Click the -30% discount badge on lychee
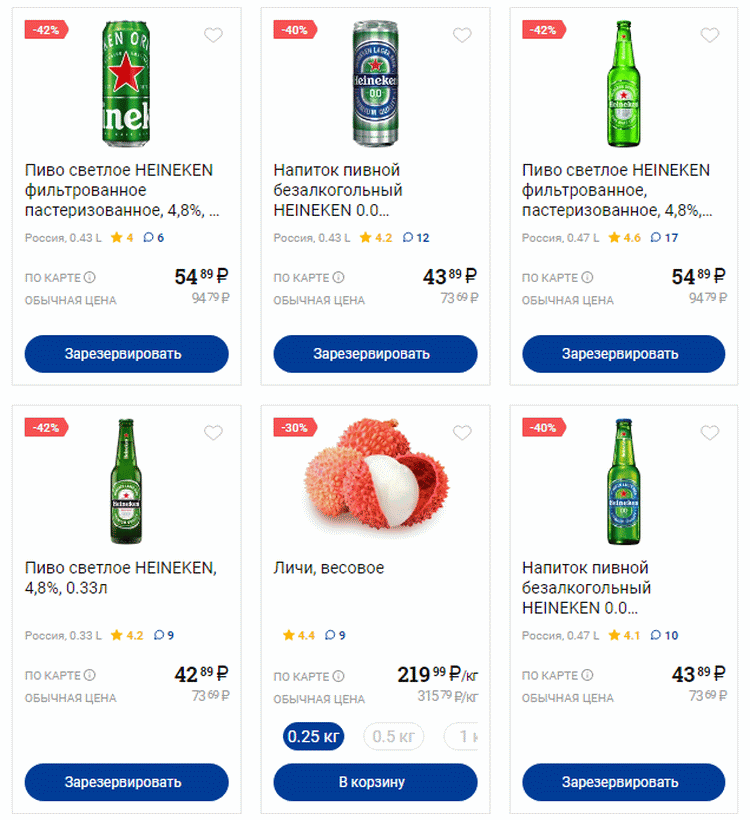This screenshot has height=820, width=750. click(295, 427)
